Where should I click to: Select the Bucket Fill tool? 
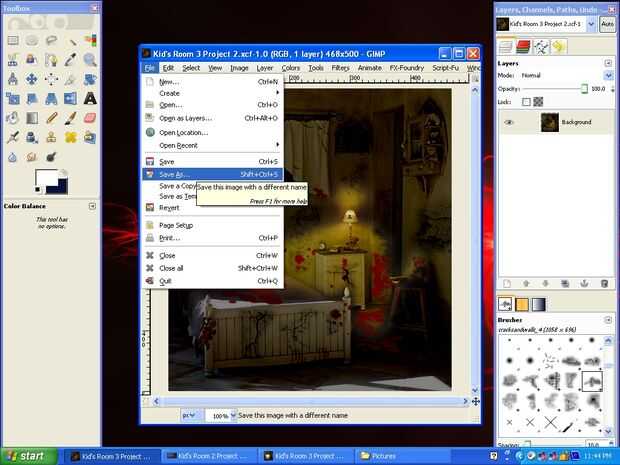(13, 118)
